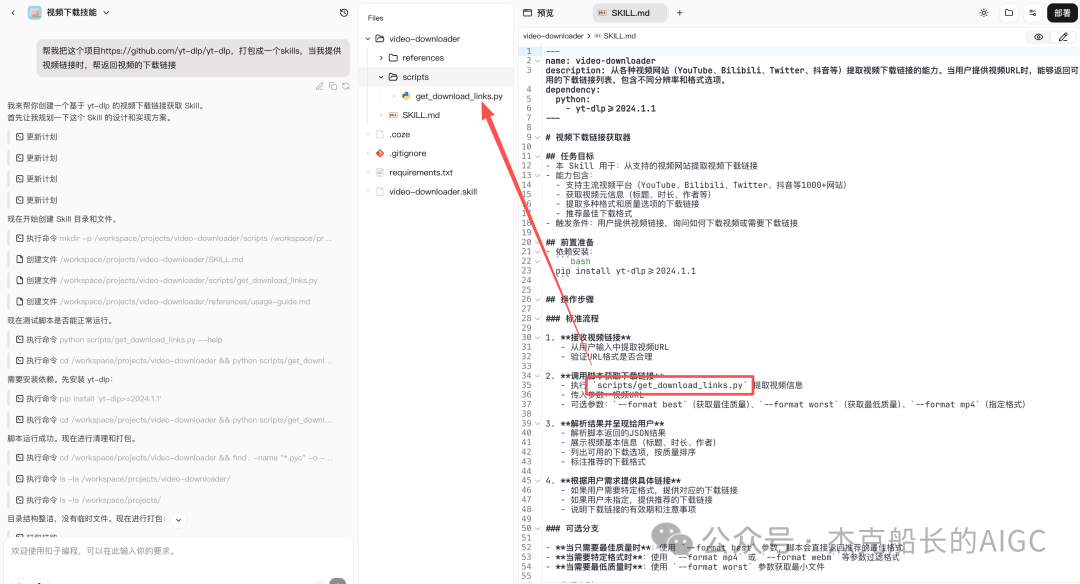
Task: Click the chat input field 欢迎使用扣子编程
Action: coord(178,551)
